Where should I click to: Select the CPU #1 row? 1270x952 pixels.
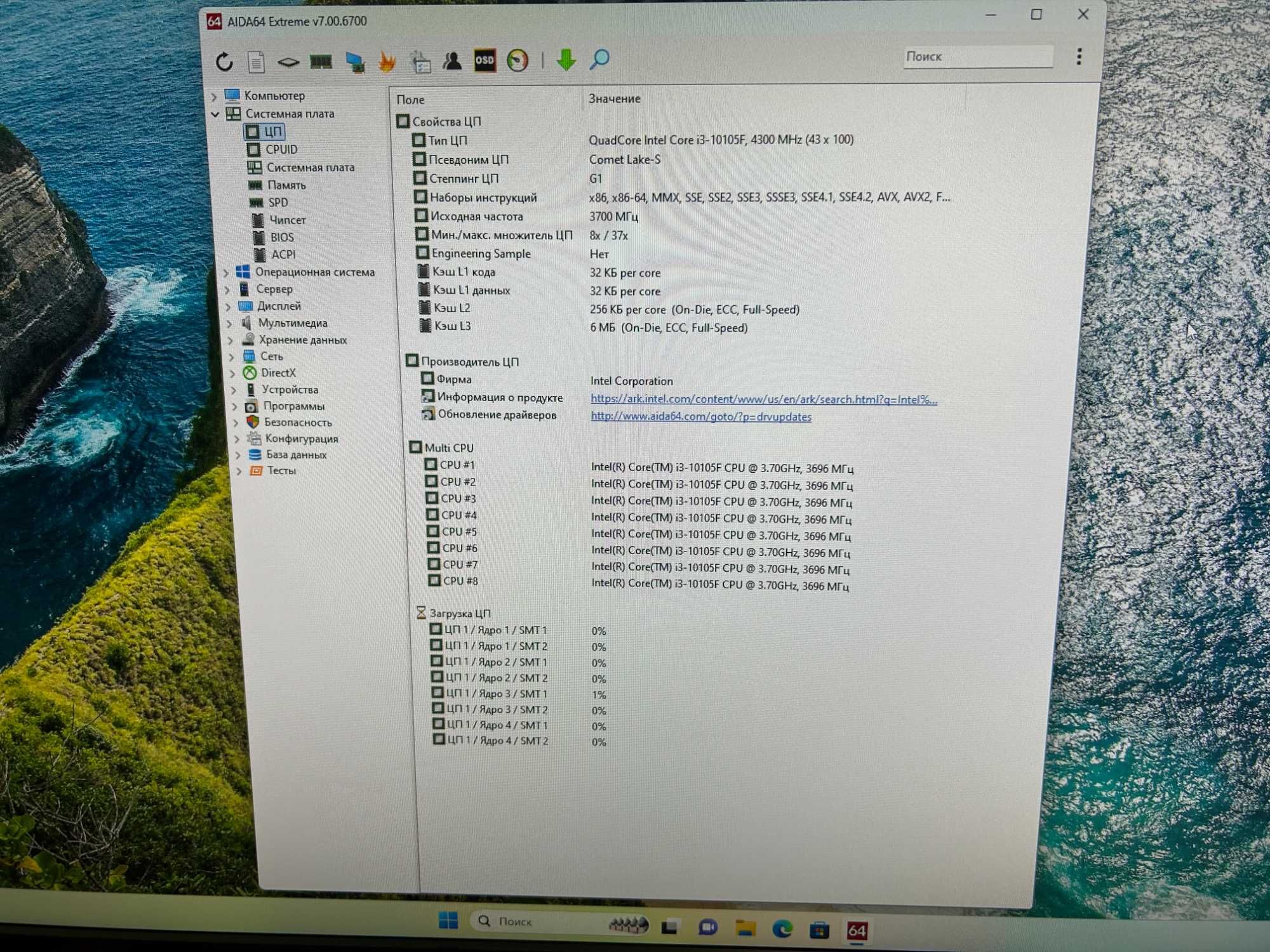pyautogui.click(x=639, y=466)
